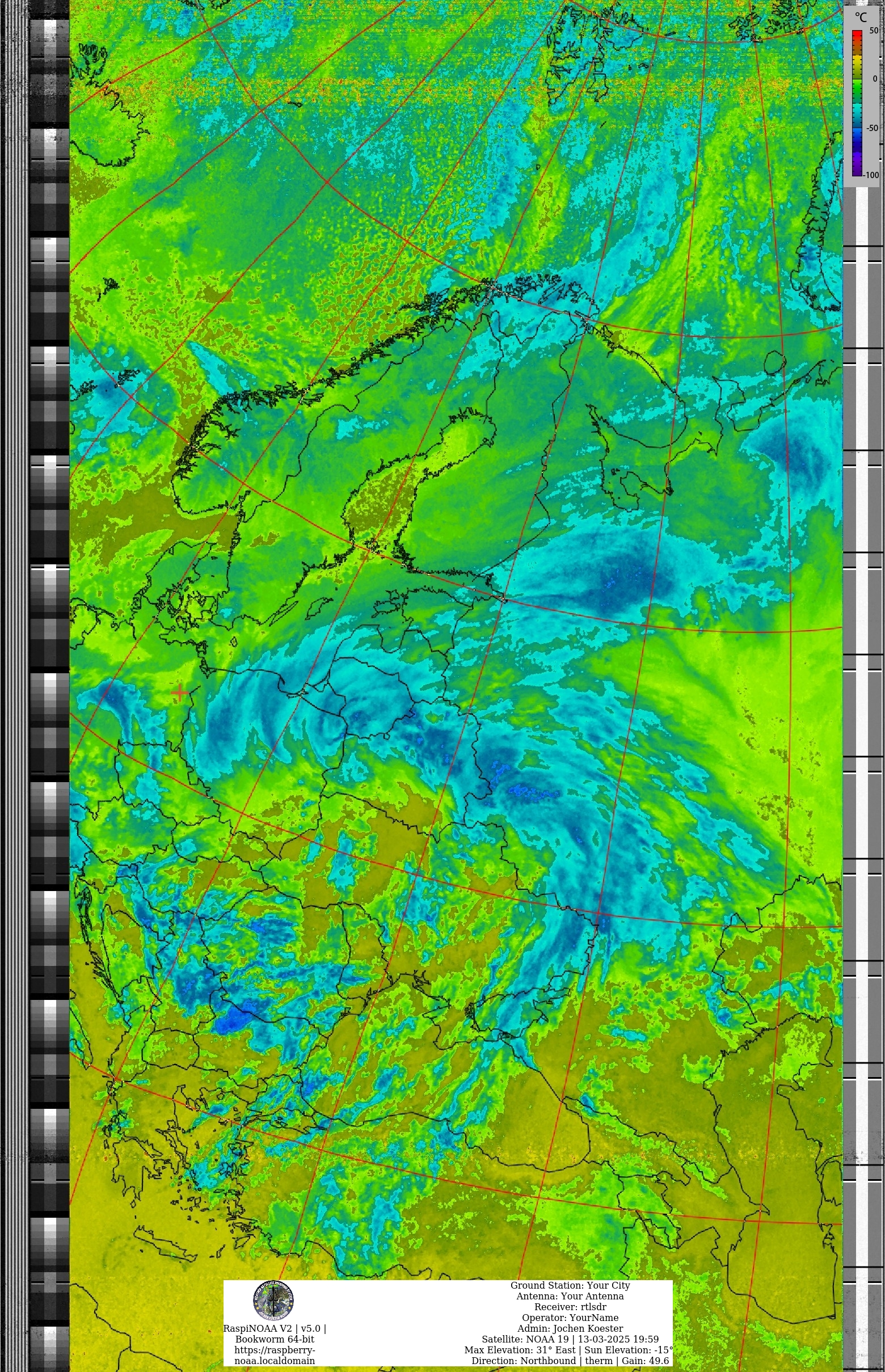Click 'Direction: Northbound | therm | Gain: 49.6' line
This screenshot has height=1372, width=885.
tap(570, 1361)
